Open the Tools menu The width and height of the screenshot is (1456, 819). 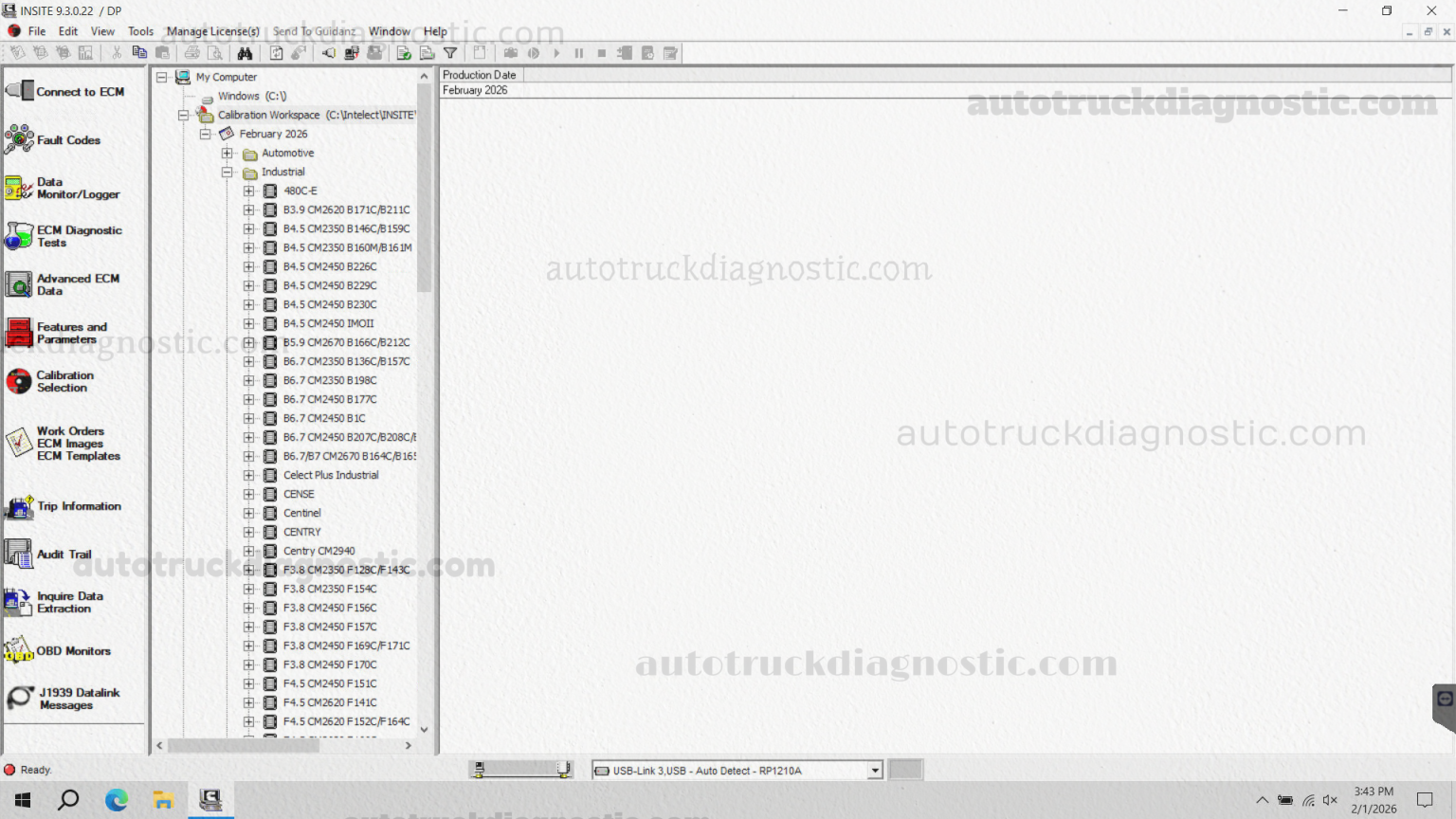pyautogui.click(x=140, y=31)
